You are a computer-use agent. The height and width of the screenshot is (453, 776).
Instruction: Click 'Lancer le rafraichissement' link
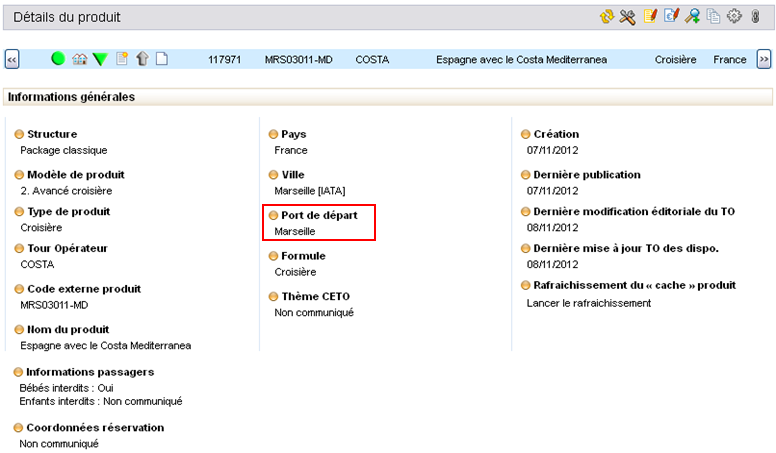pyautogui.click(x=588, y=303)
